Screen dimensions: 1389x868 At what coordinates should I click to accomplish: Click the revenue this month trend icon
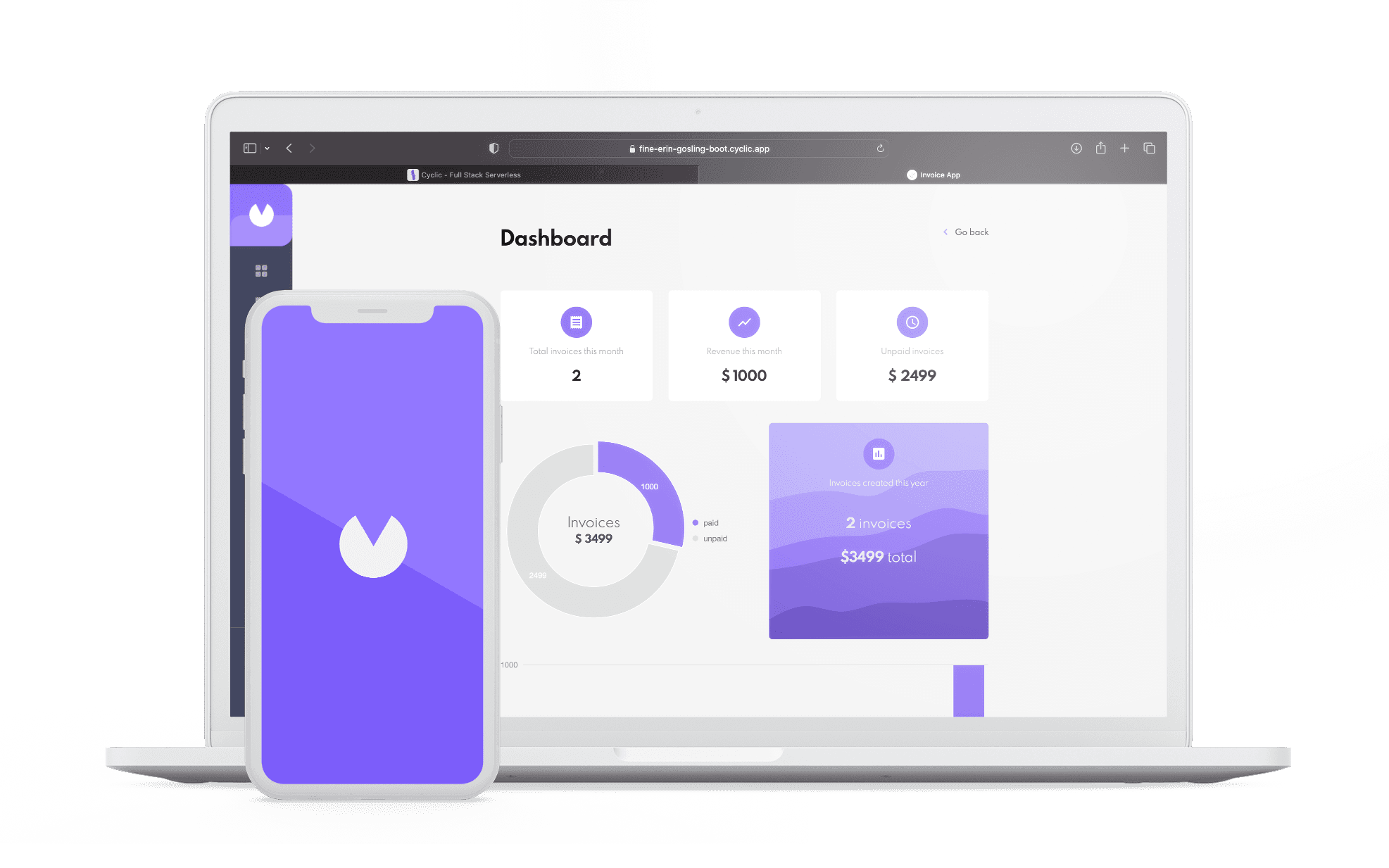click(x=744, y=322)
